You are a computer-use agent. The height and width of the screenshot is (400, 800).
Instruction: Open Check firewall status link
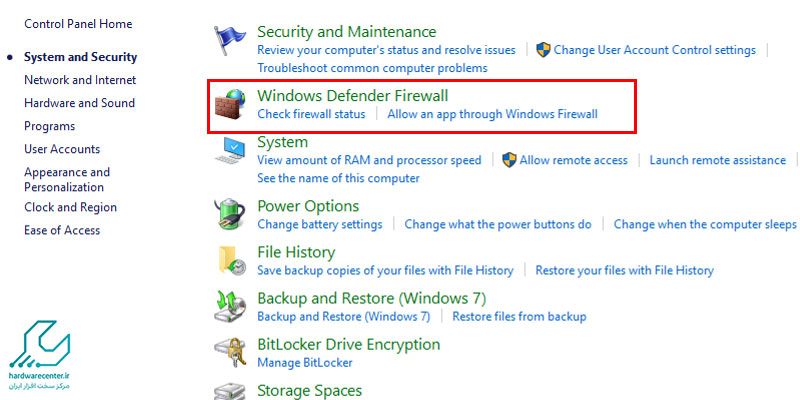[x=311, y=114]
